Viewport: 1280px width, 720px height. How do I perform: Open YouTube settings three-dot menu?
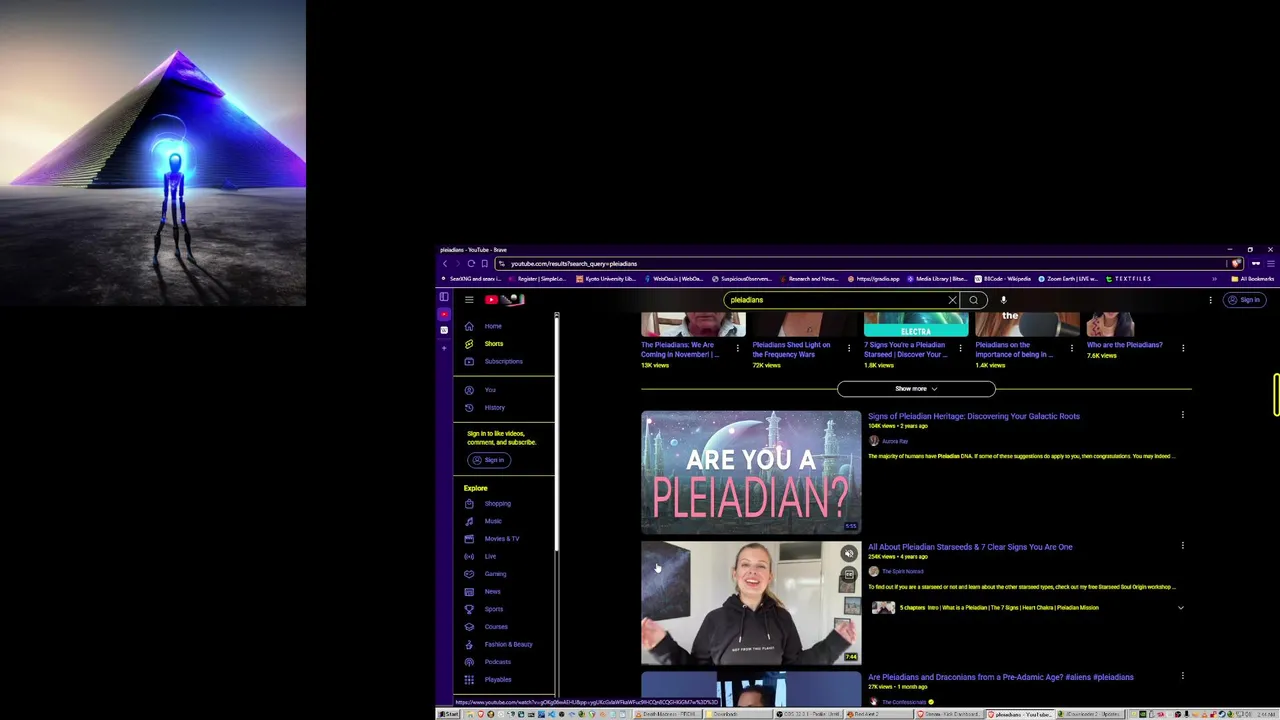click(1210, 300)
